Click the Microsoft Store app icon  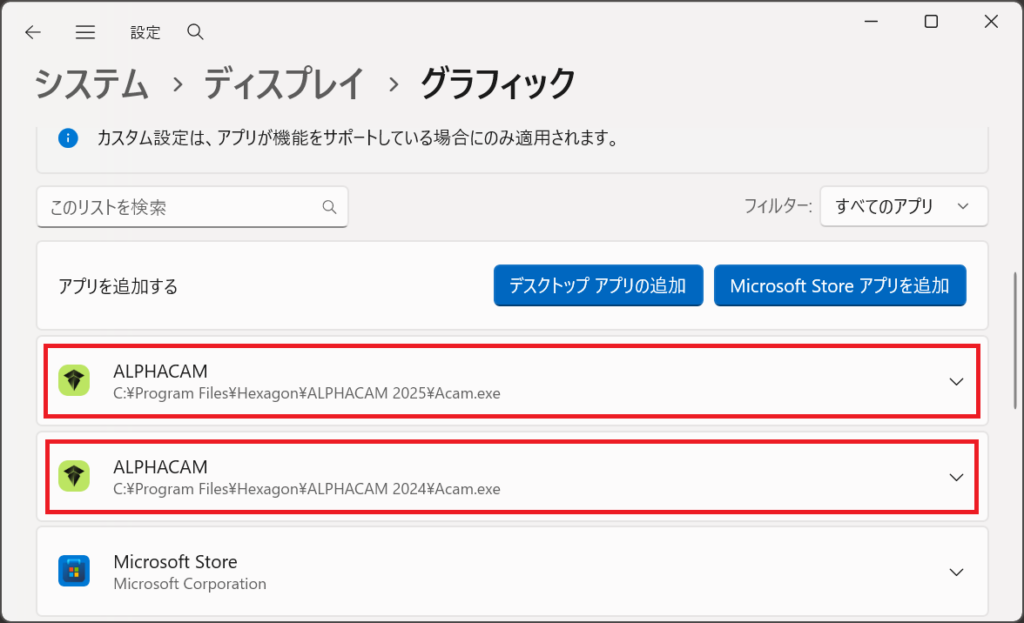[x=74, y=572]
